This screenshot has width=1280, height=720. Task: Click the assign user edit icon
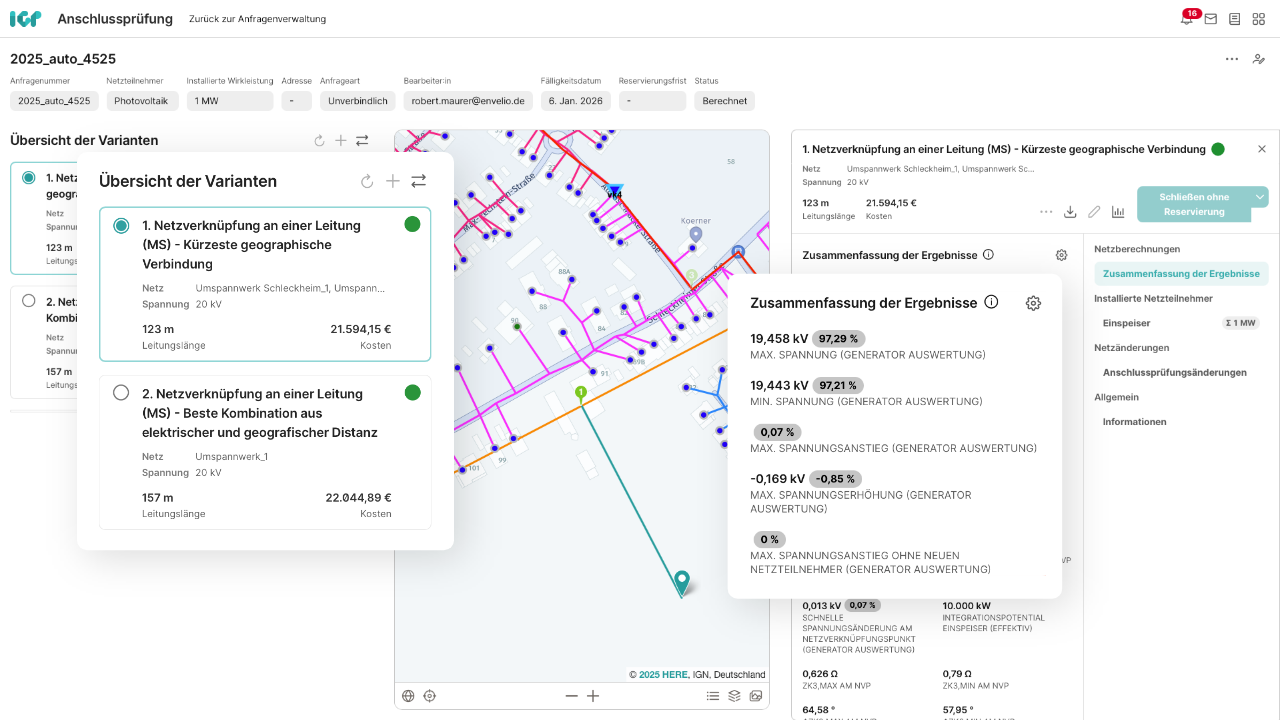[x=1259, y=59]
